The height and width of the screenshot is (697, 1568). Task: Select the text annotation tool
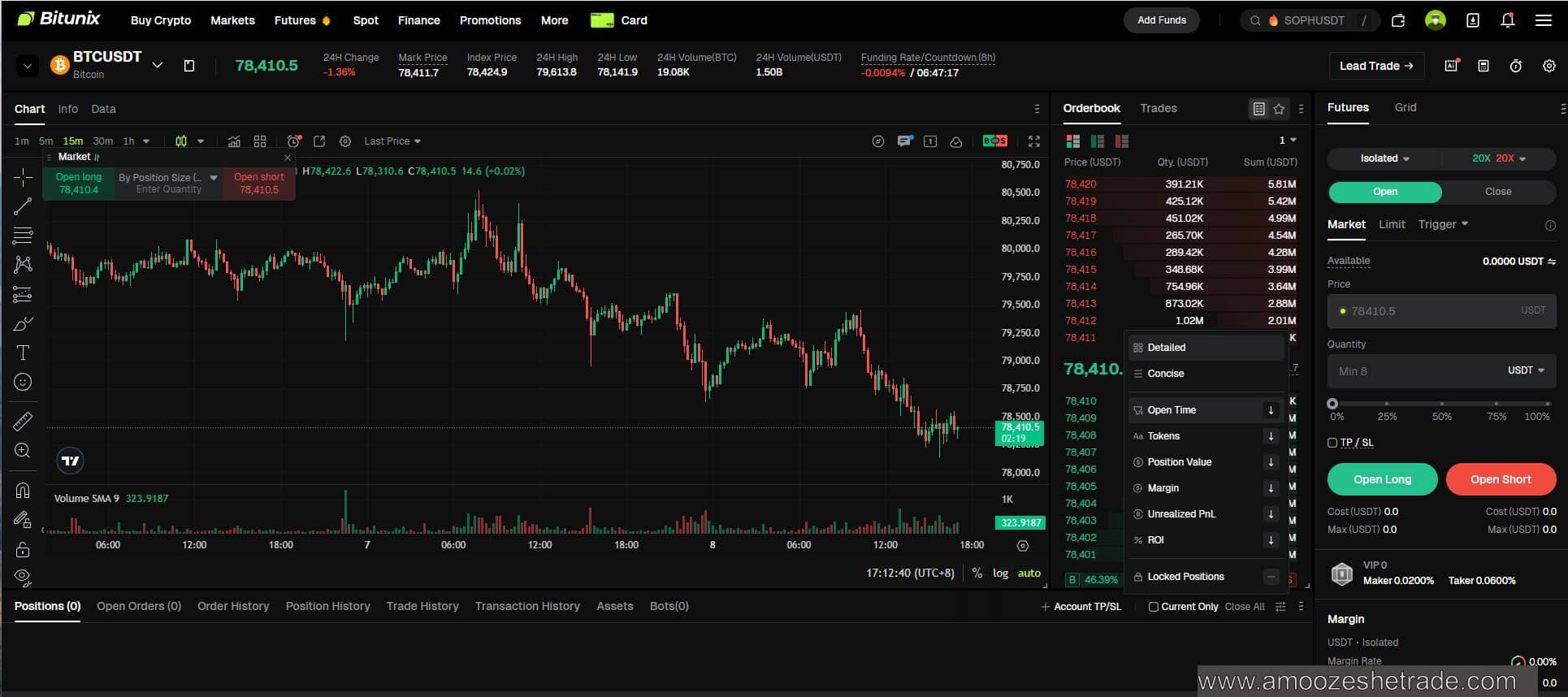pos(23,353)
